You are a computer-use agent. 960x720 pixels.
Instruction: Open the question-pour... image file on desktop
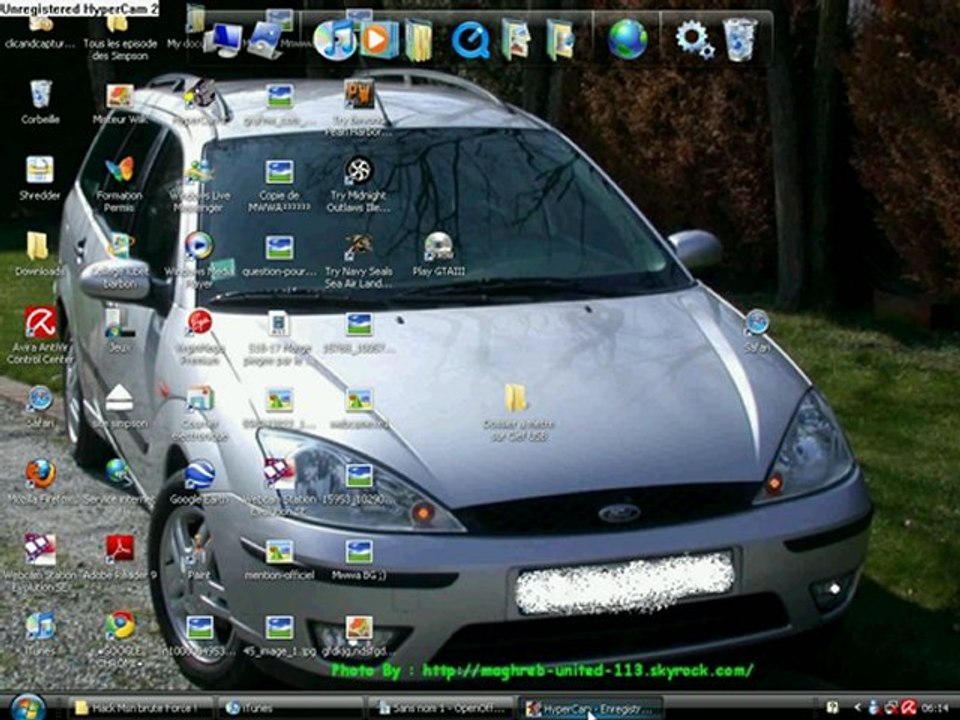[x=279, y=253]
